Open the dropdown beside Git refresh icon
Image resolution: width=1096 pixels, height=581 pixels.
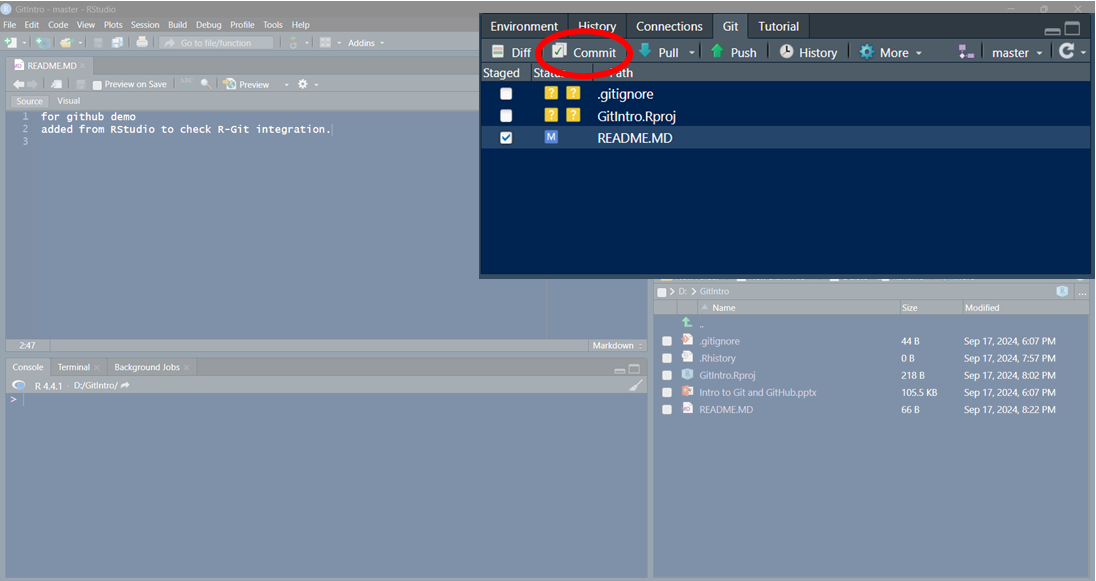coord(1083,53)
